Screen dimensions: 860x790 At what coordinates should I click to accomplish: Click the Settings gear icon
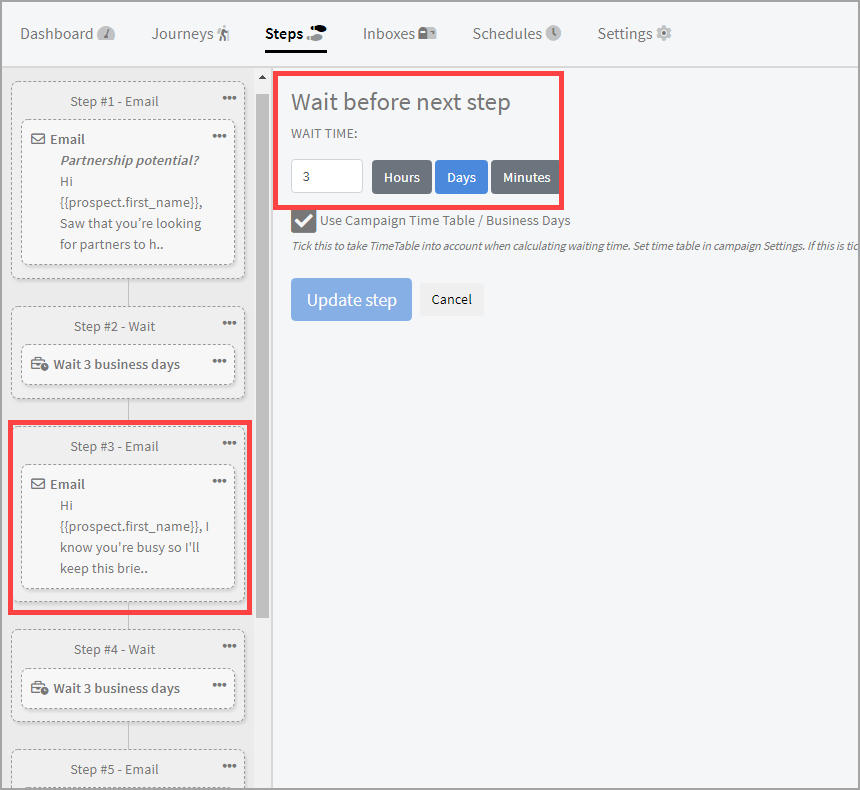pyautogui.click(x=664, y=34)
